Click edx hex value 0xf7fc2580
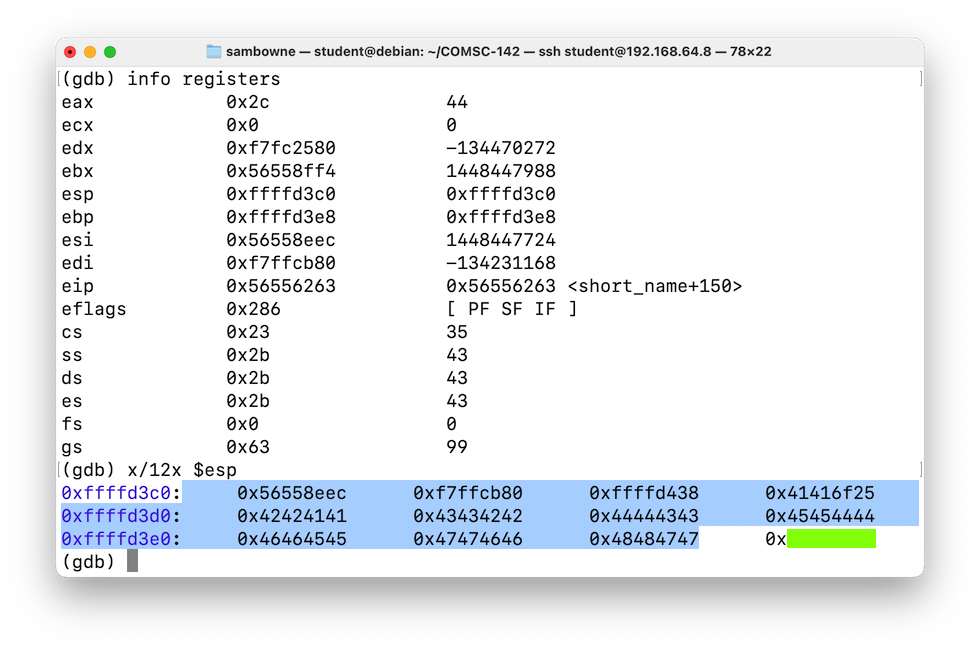Viewport: 980px width, 651px height. pyautogui.click(x=281, y=148)
